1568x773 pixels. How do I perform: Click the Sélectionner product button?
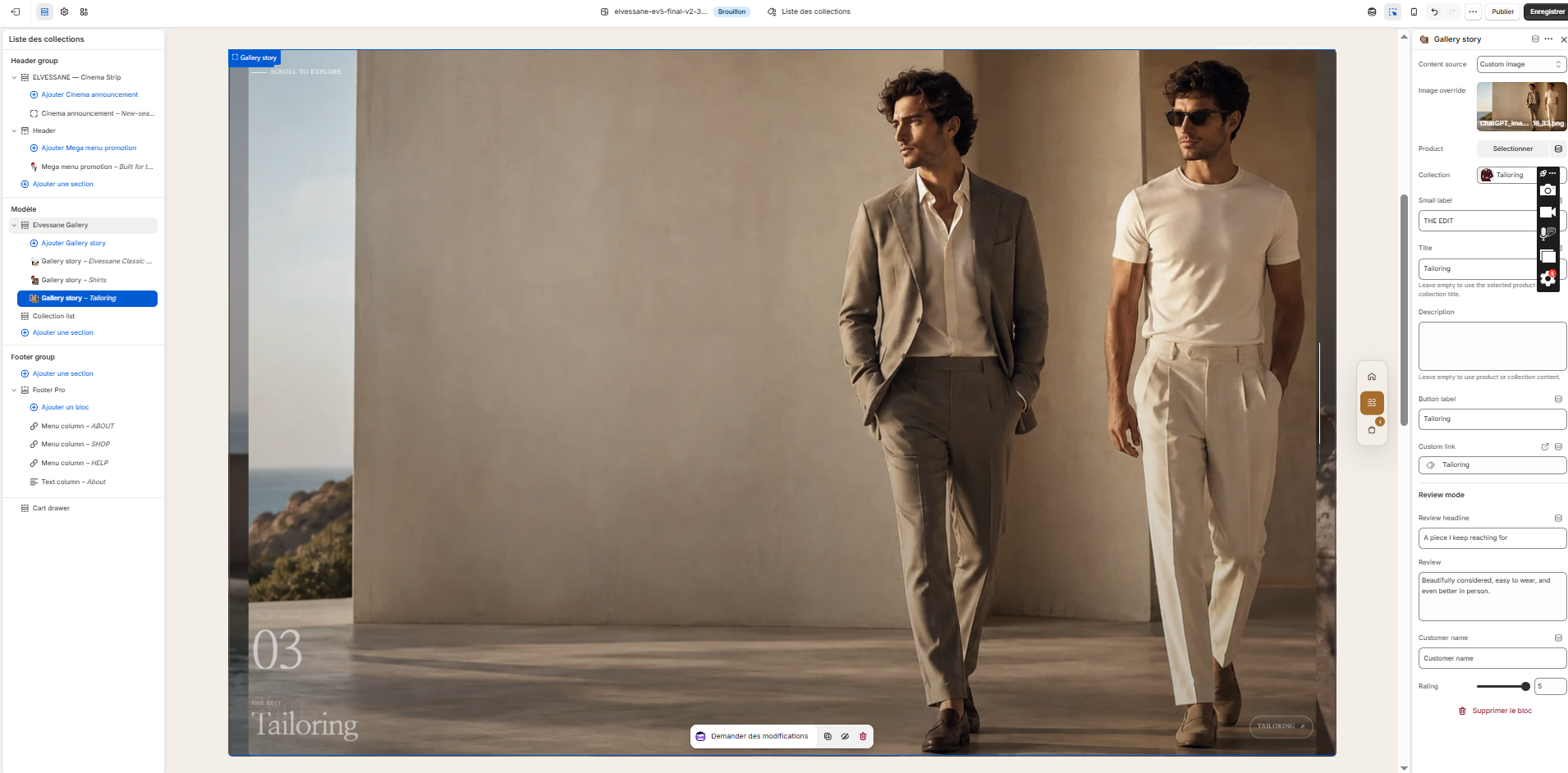coord(1512,149)
